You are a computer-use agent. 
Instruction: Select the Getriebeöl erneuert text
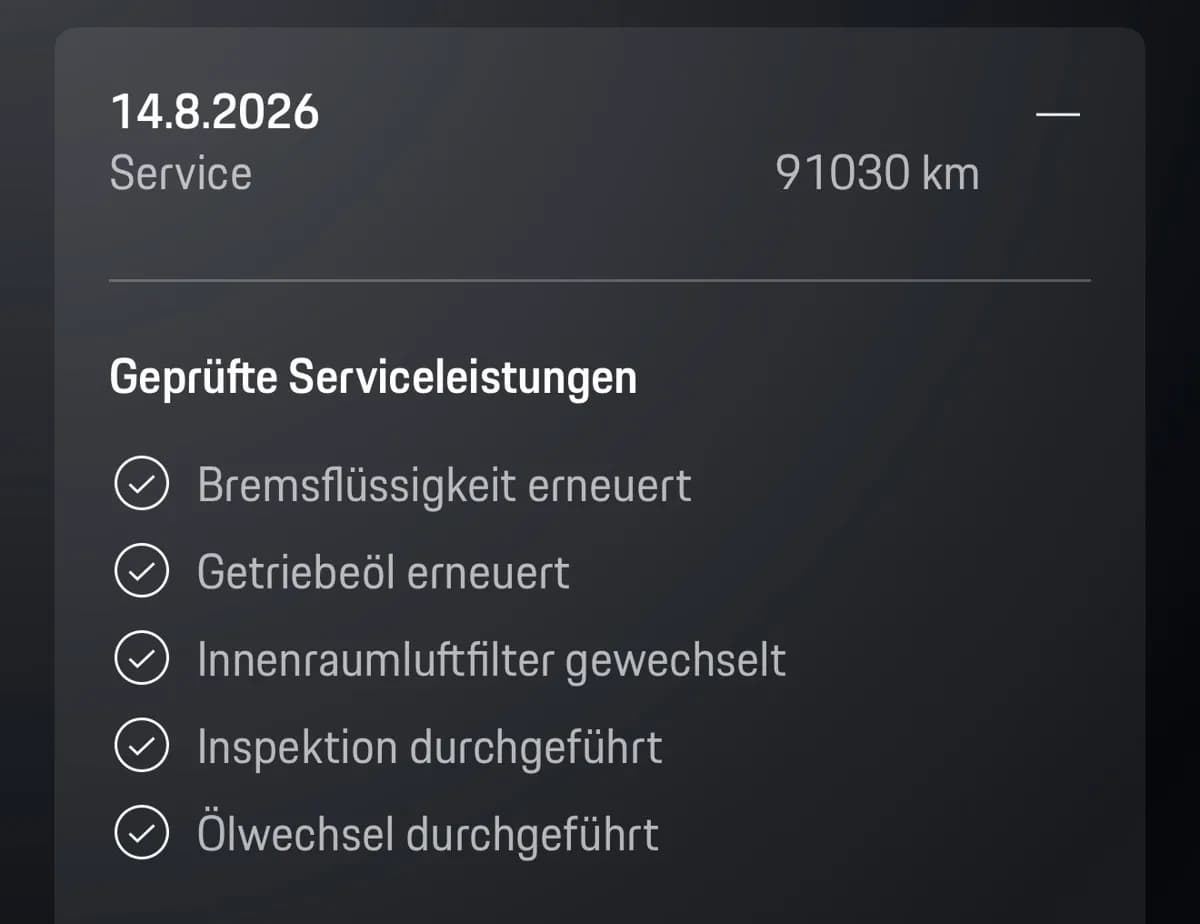coord(383,573)
